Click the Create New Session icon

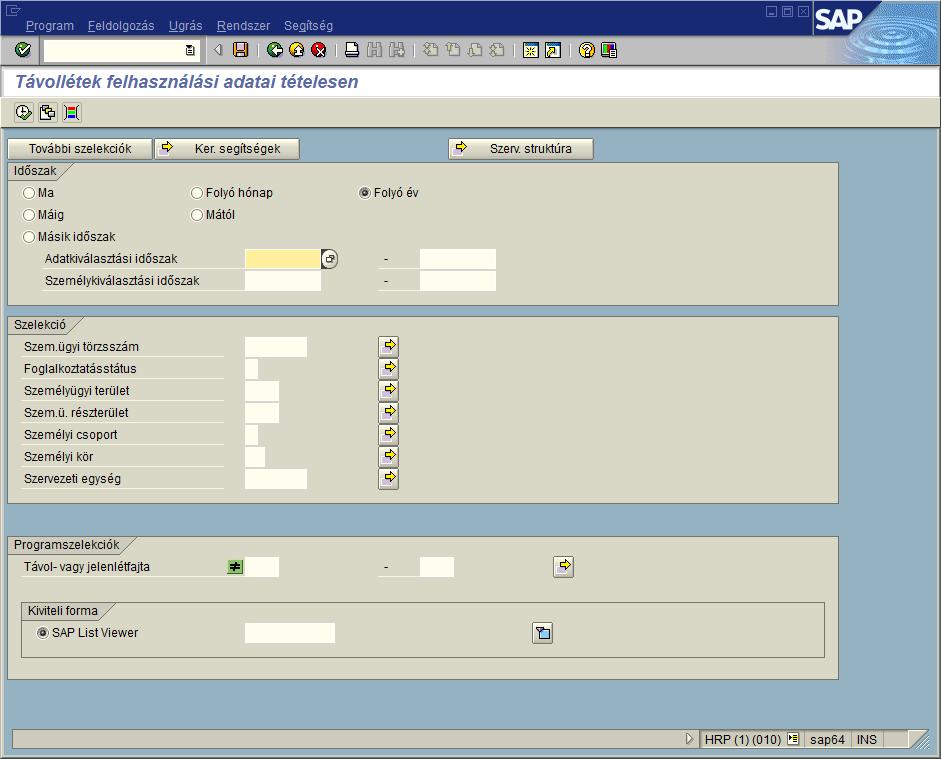click(x=531, y=50)
